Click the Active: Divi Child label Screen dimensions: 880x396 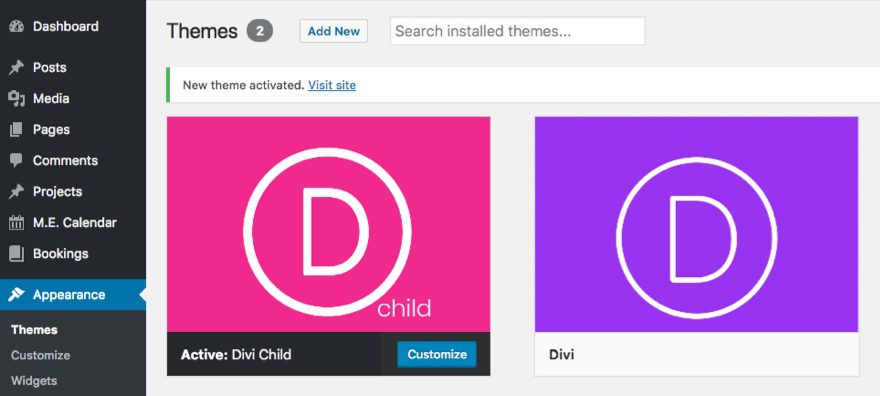pyautogui.click(x=236, y=354)
